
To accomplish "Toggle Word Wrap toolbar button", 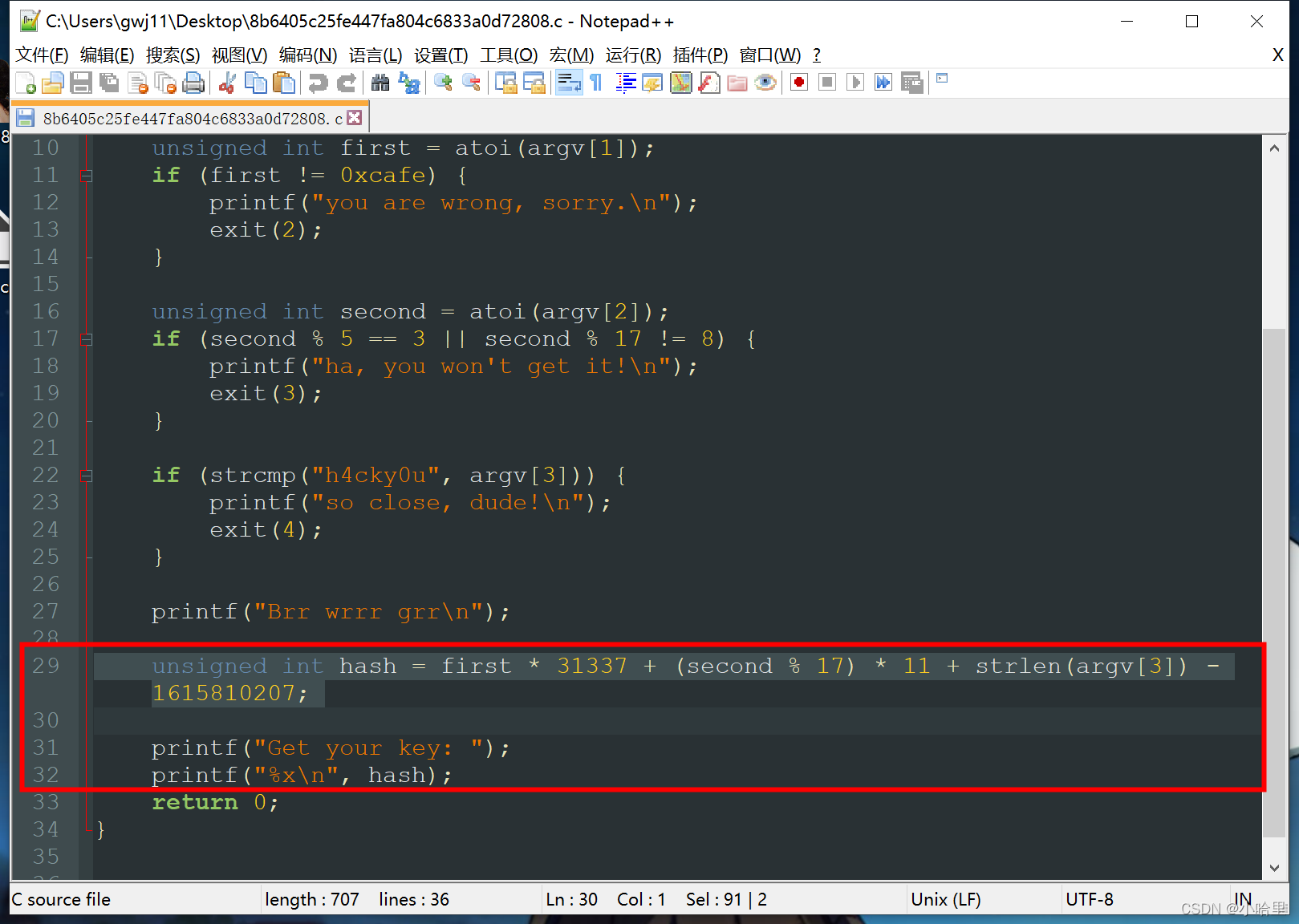I will 569,83.
